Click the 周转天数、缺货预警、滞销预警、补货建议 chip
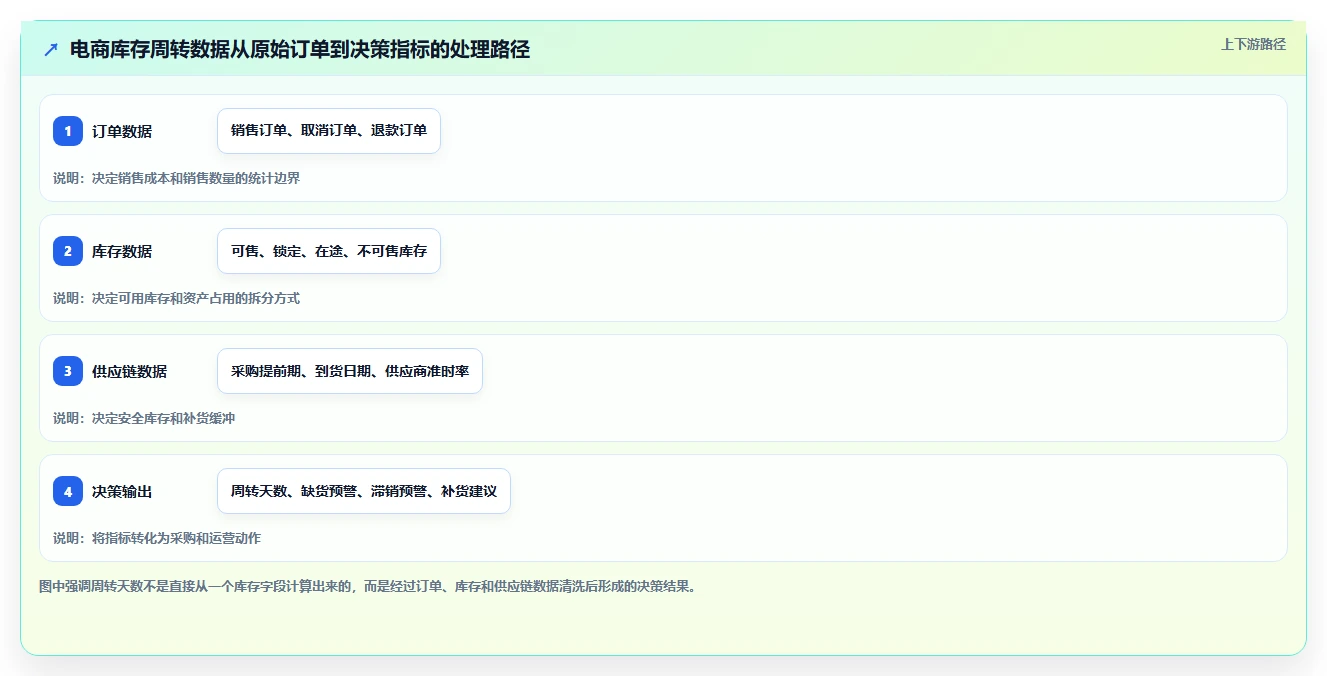Image resolution: width=1327 pixels, height=676 pixels. tap(364, 491)
